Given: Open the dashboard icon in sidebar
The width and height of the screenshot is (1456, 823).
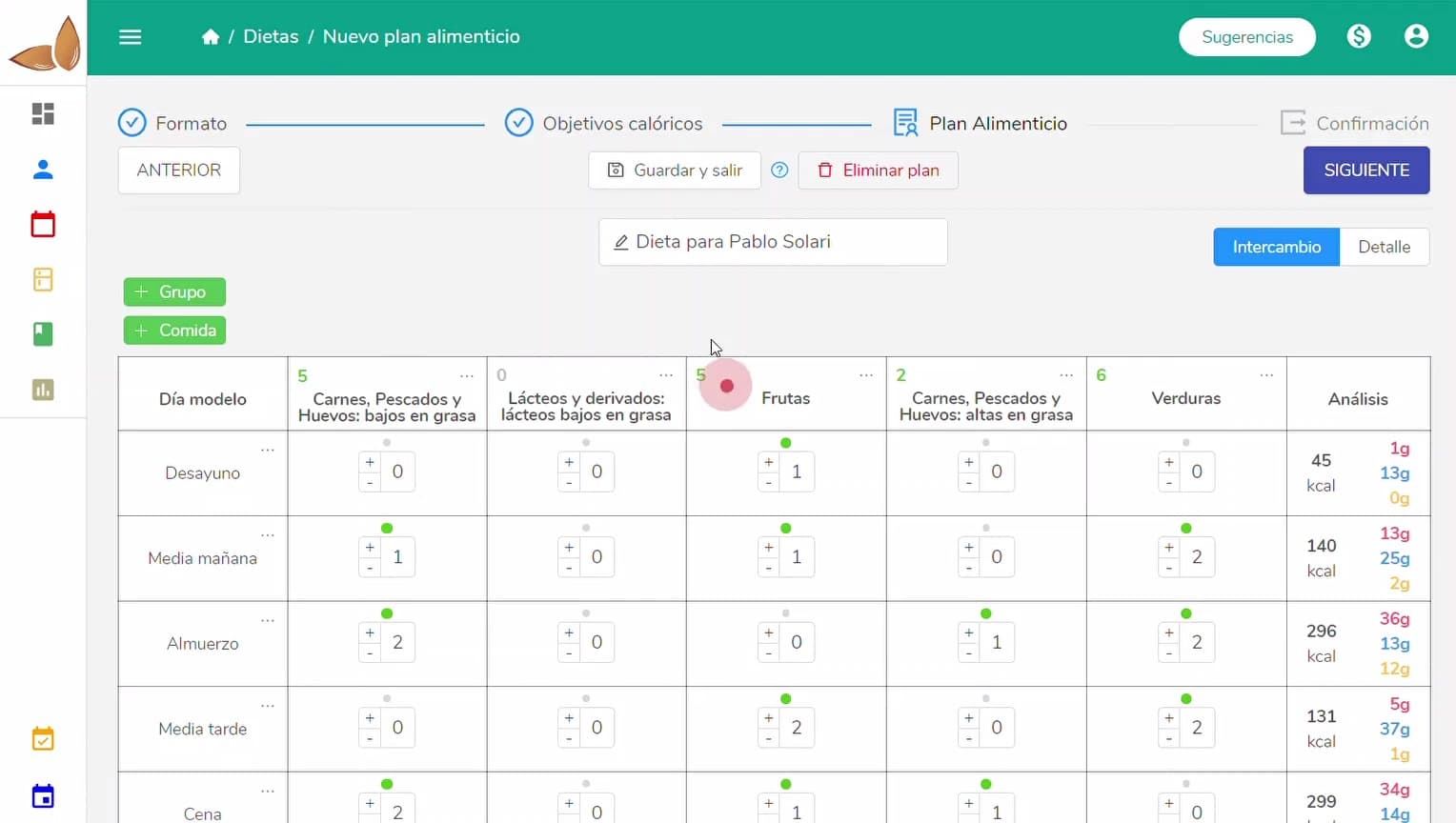Looking at the screenshot, I should [x=43, y=114].
